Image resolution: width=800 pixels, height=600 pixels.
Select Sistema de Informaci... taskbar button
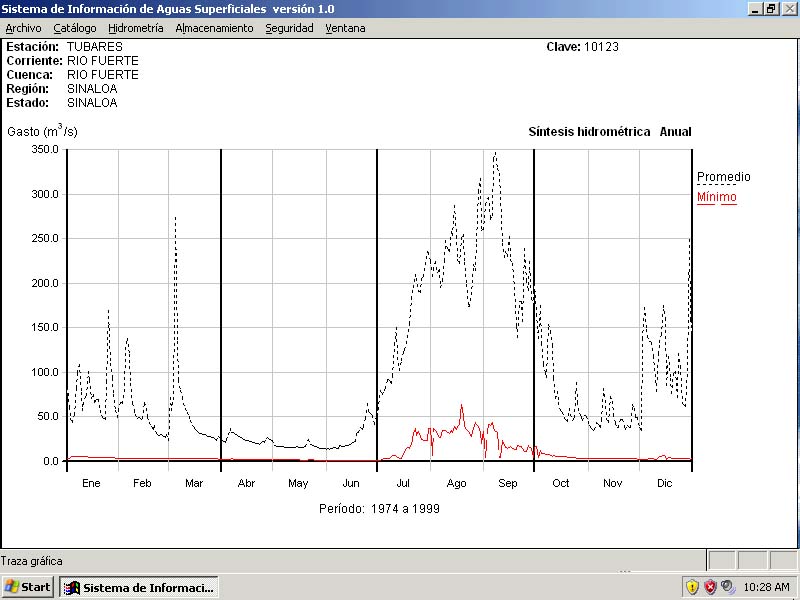click(139, 587)
